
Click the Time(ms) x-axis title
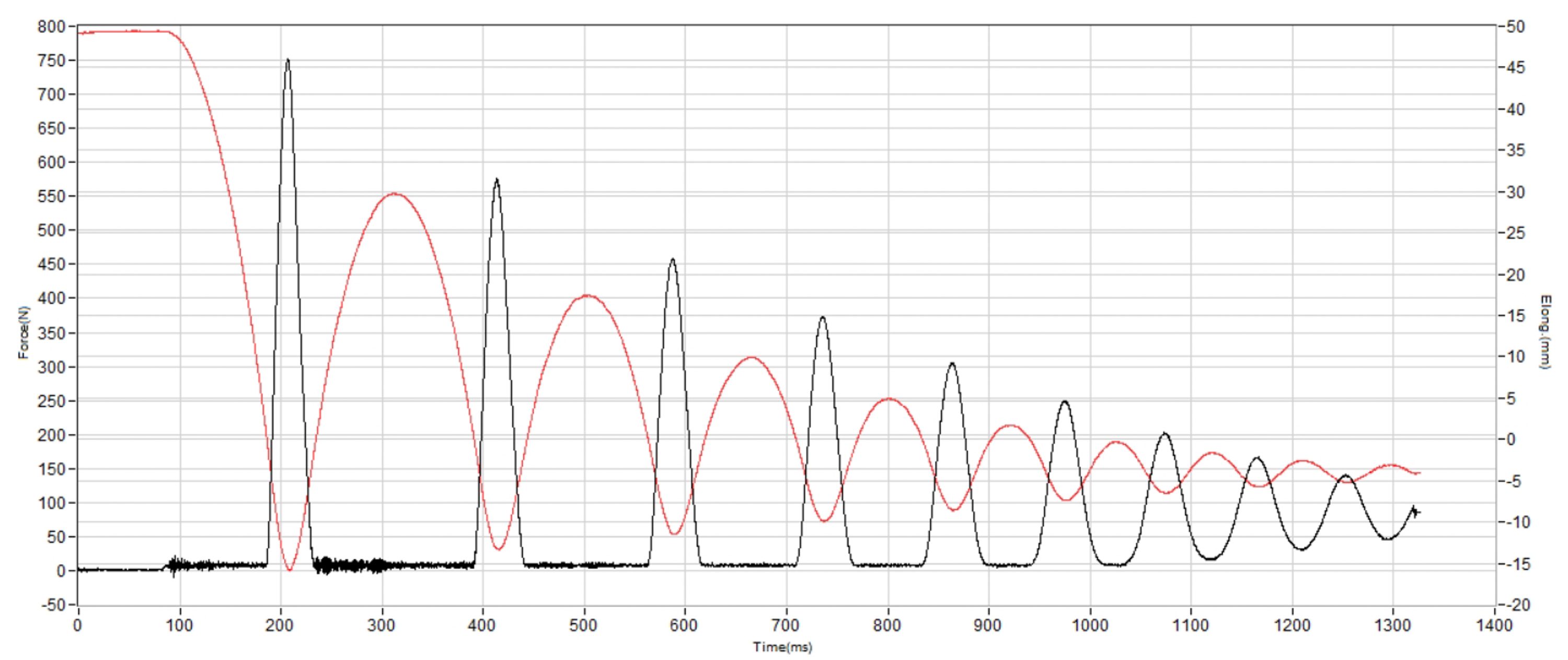pos(782,647)
